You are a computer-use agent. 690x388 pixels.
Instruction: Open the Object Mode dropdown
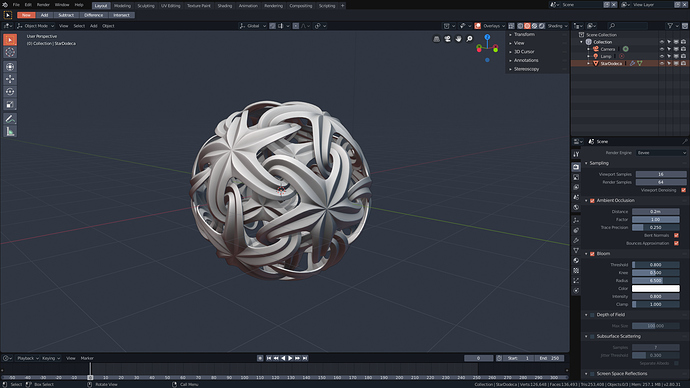[x=36, y=26]
